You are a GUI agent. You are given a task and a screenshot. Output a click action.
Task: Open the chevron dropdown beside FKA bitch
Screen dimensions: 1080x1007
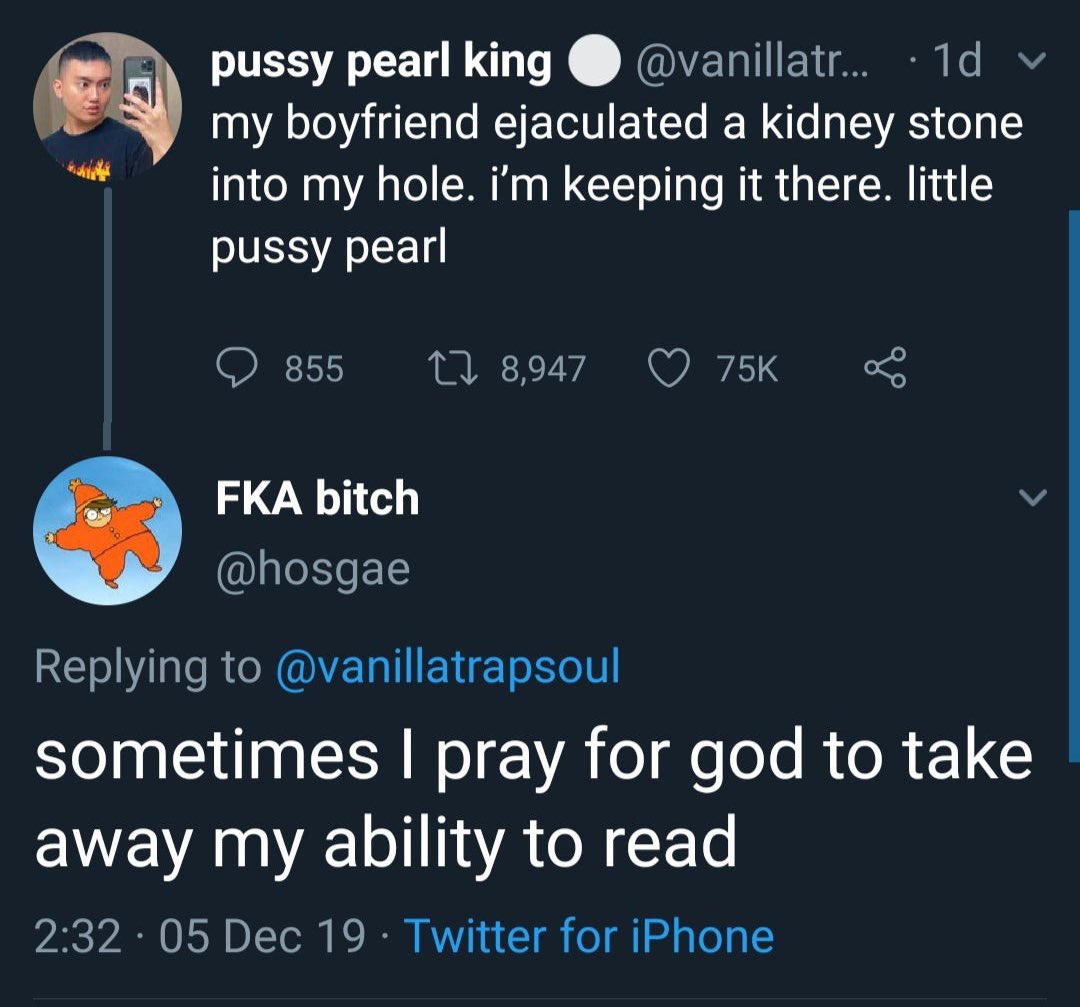pos(1034,497)
